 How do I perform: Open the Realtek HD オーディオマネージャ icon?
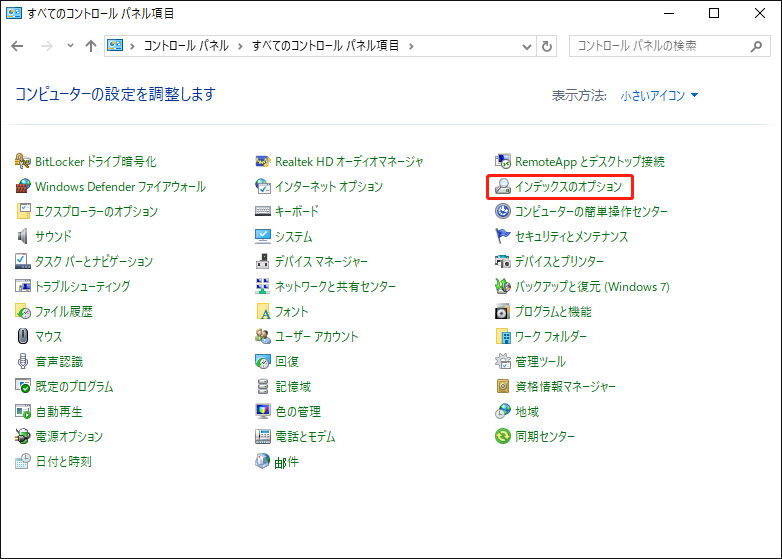[263, 162]
